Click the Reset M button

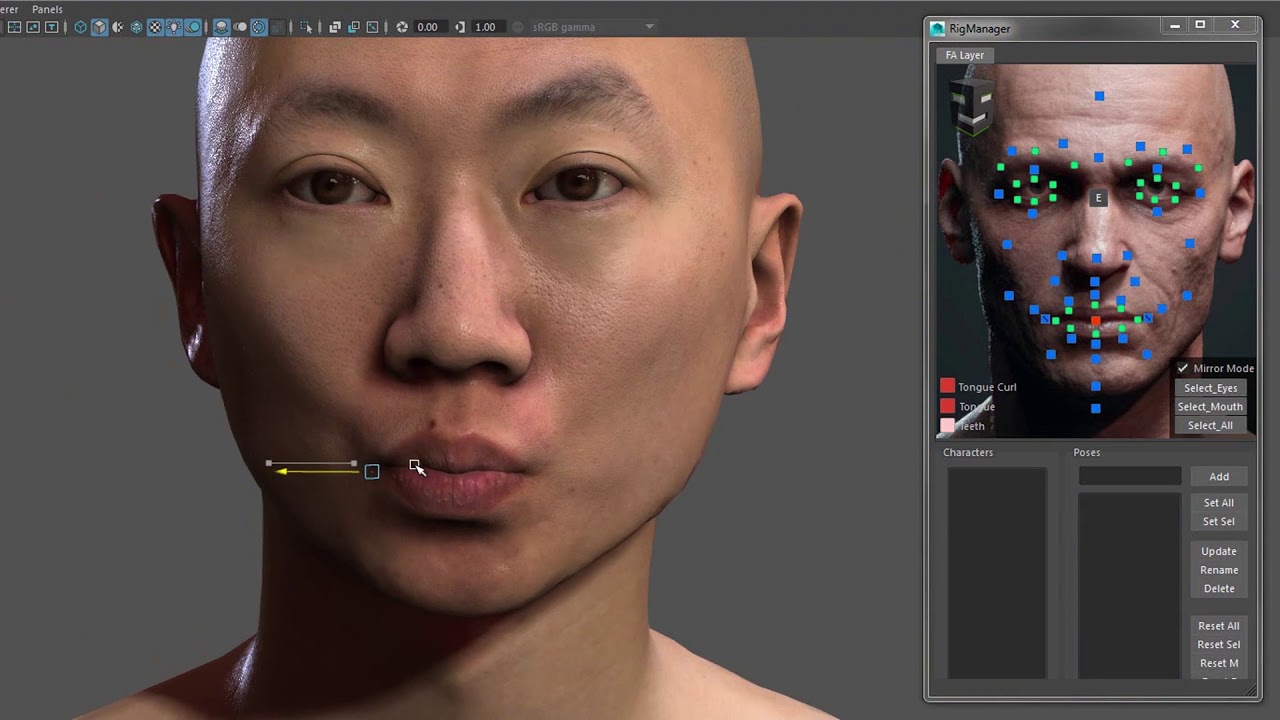[x=1219, y=663]
